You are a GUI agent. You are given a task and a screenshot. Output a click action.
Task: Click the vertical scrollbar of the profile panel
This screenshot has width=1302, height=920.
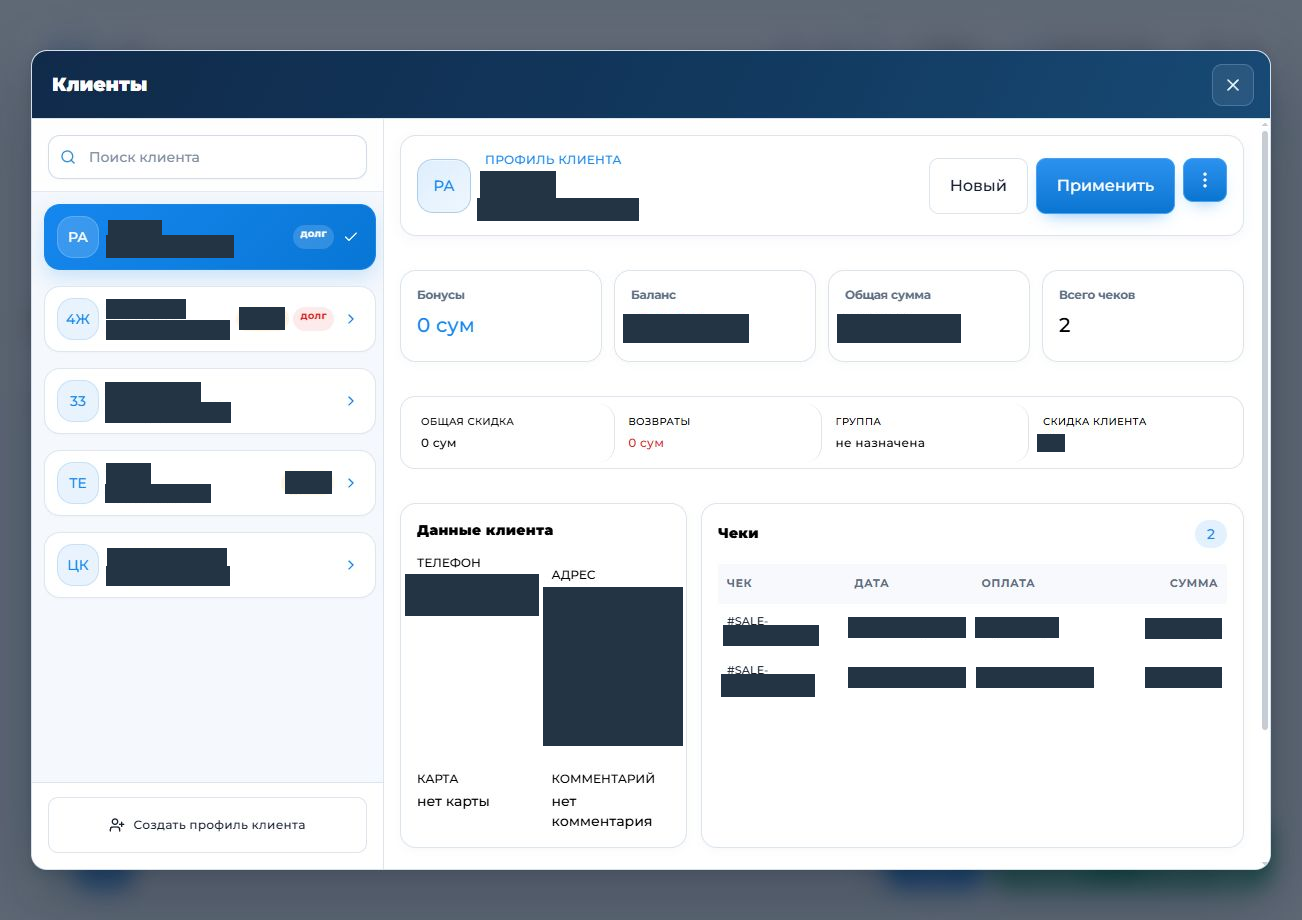coord(1265,430)
